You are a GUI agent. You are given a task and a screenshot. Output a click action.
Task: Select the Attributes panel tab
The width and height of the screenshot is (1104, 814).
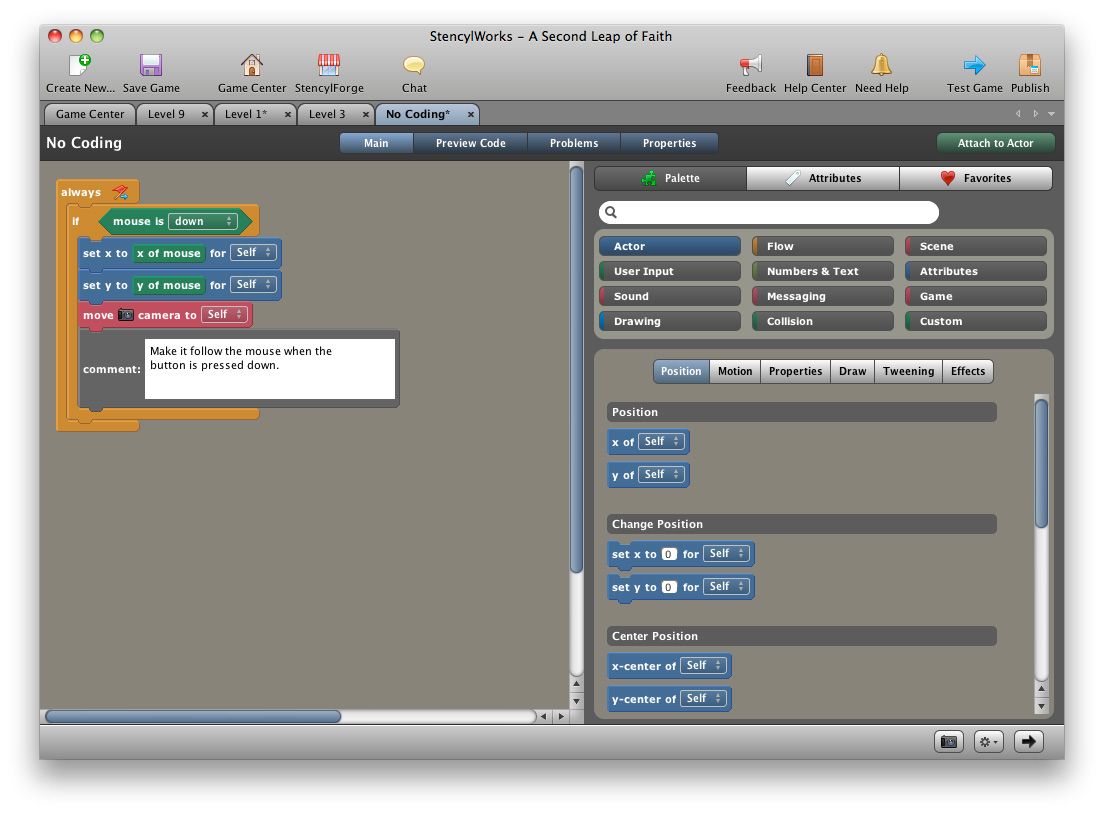tap(823, 178)
